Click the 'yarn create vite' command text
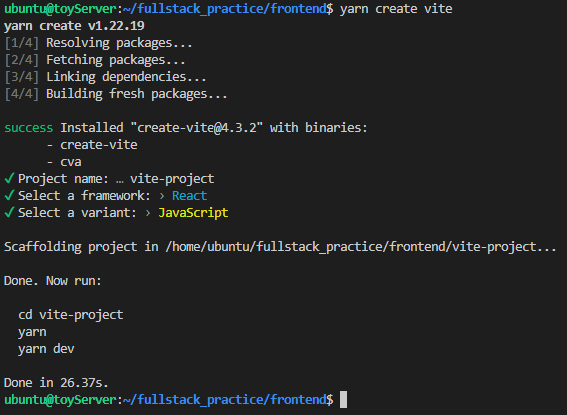The image size is (567, 415). 396,9
